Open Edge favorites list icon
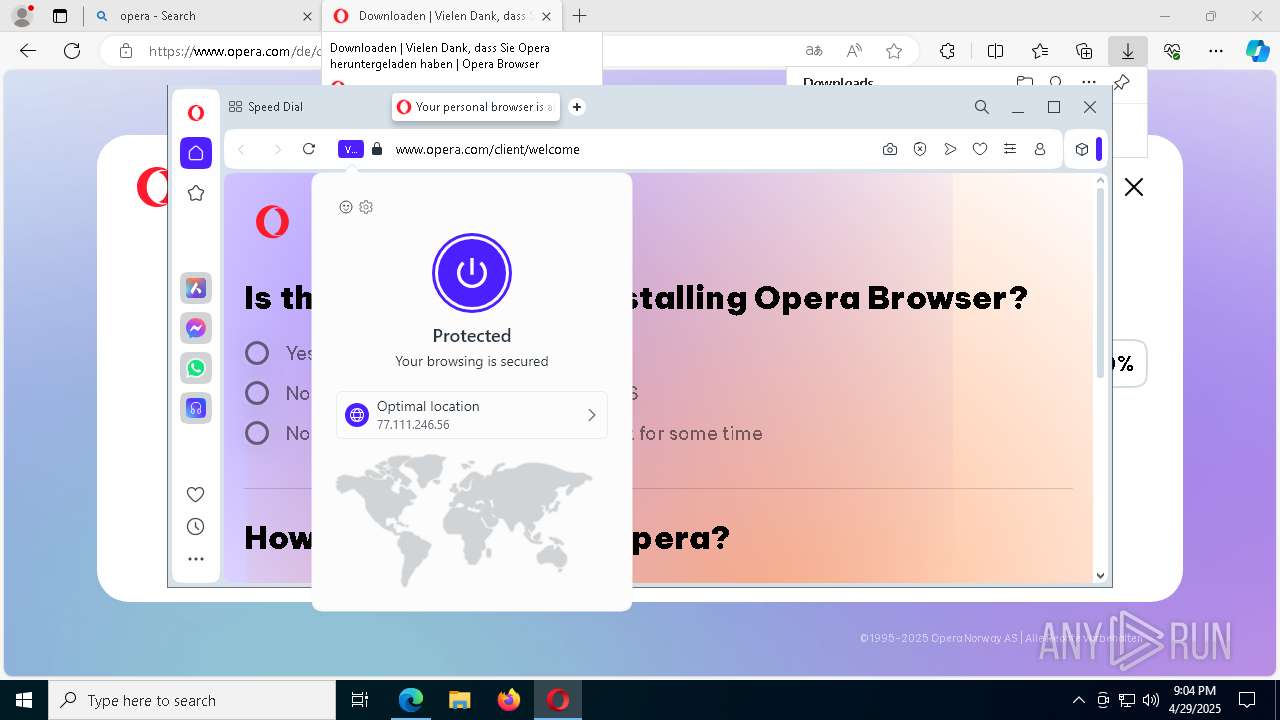 (x=1040, y=51)
